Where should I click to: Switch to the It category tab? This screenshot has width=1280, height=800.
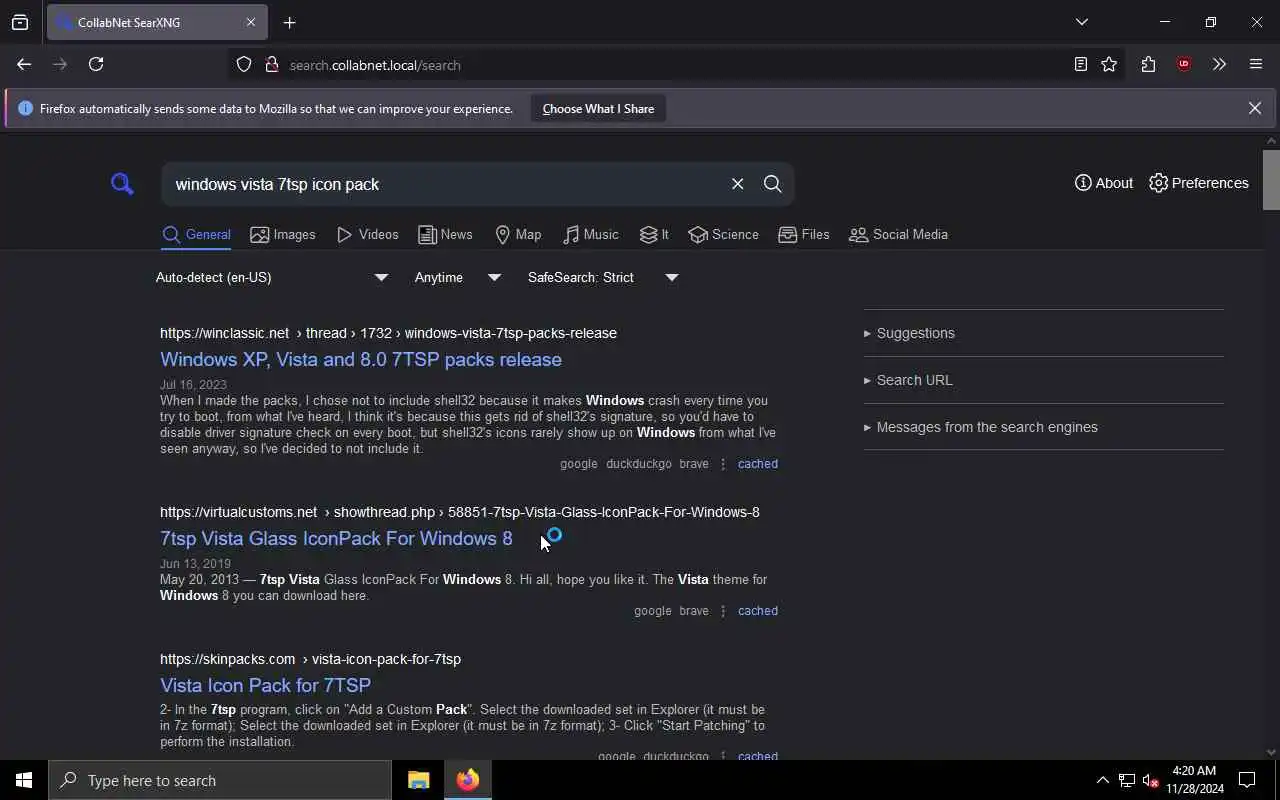(x=654, y=234)
